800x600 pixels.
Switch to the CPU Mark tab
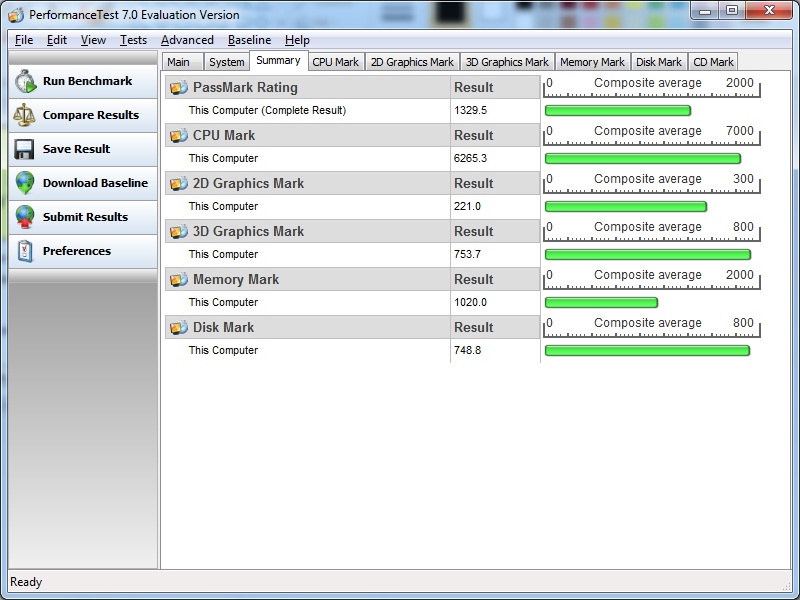point(335,62)
